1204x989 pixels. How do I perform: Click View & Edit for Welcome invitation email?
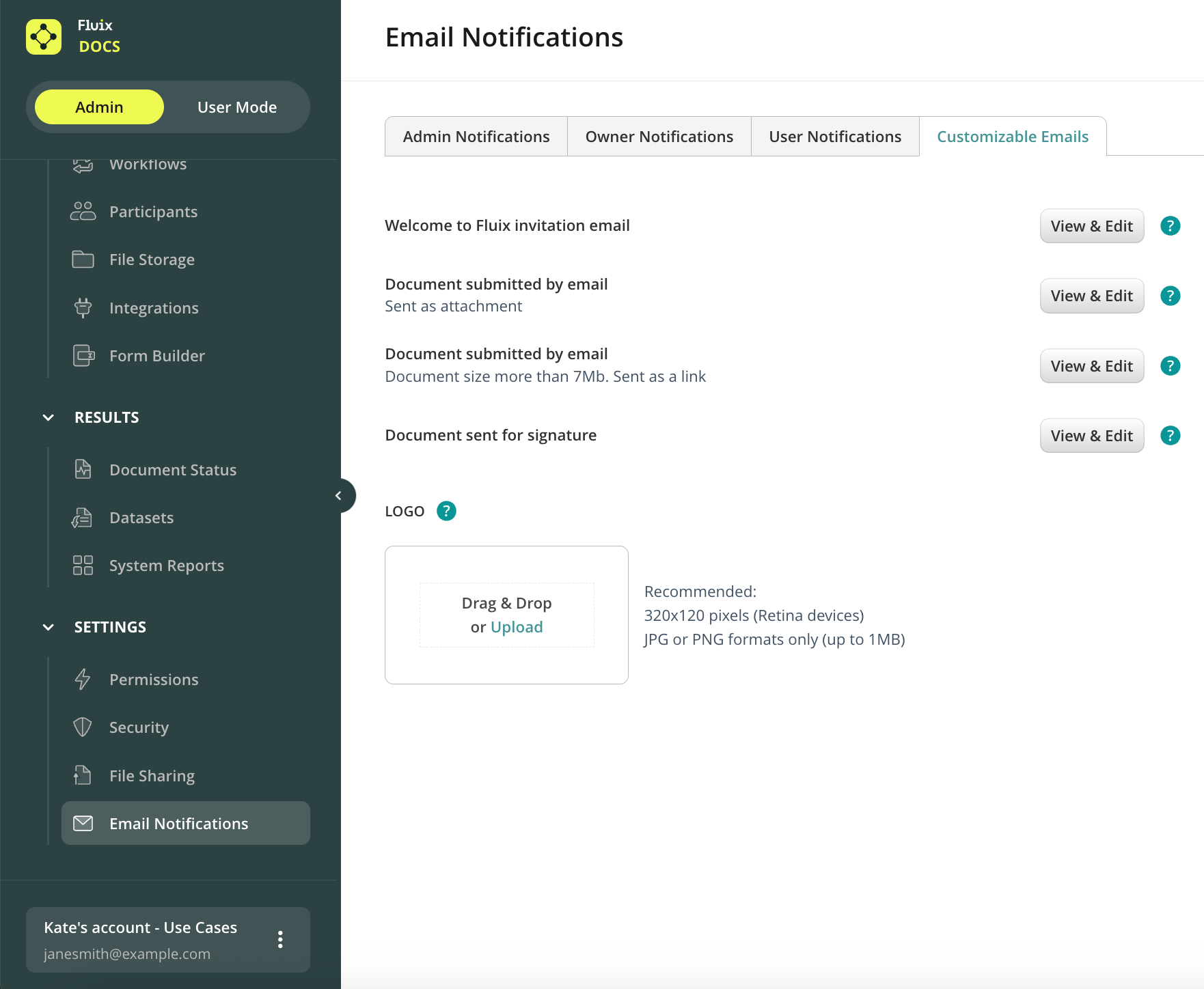coord(1091,226)
